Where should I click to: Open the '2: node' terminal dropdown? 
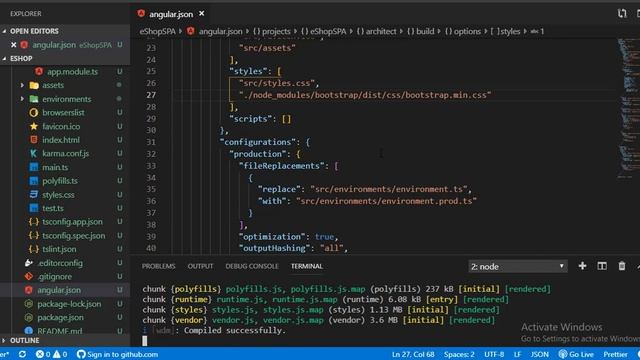click(x=518, y=267)
